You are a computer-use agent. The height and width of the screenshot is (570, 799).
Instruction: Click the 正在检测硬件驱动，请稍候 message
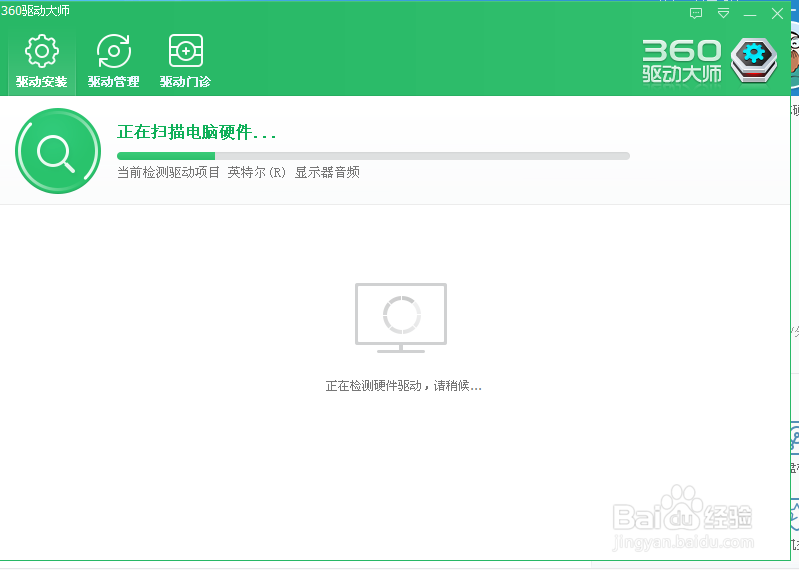403,386
